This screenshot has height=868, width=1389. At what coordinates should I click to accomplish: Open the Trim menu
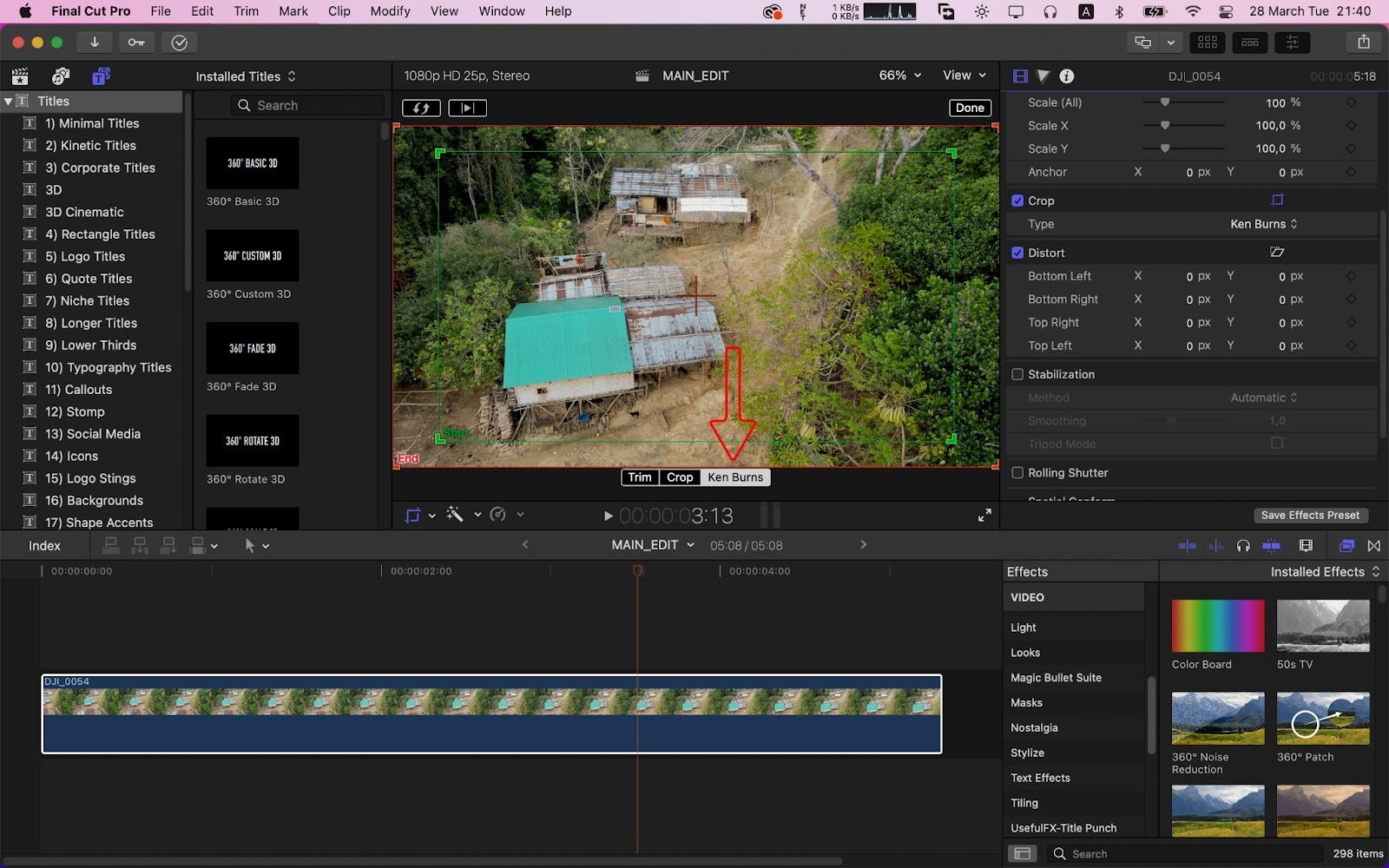[x=247, y=11]
